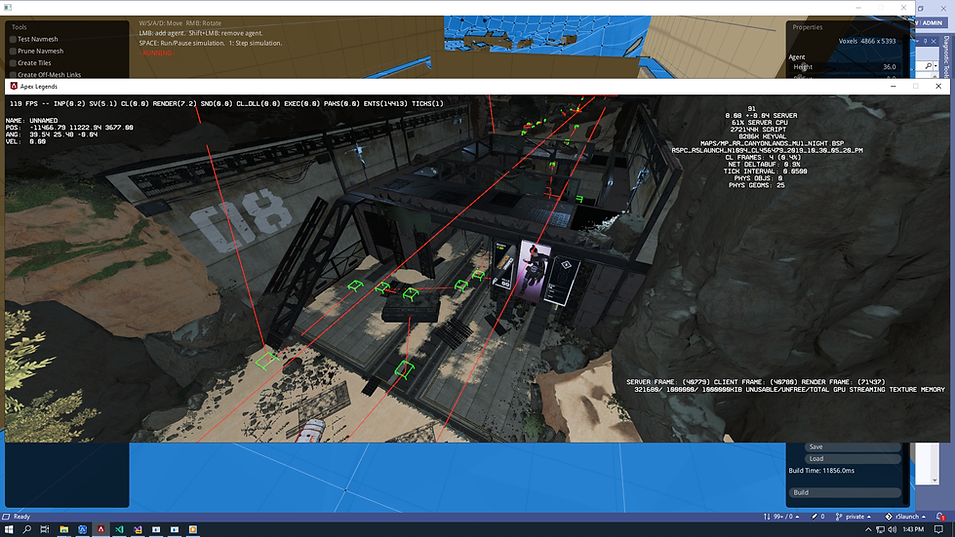Image resolution: width=955 pixels, height=537 pixels.
Task: Click the Save button in Properties panel
Action: pos(852,447)
